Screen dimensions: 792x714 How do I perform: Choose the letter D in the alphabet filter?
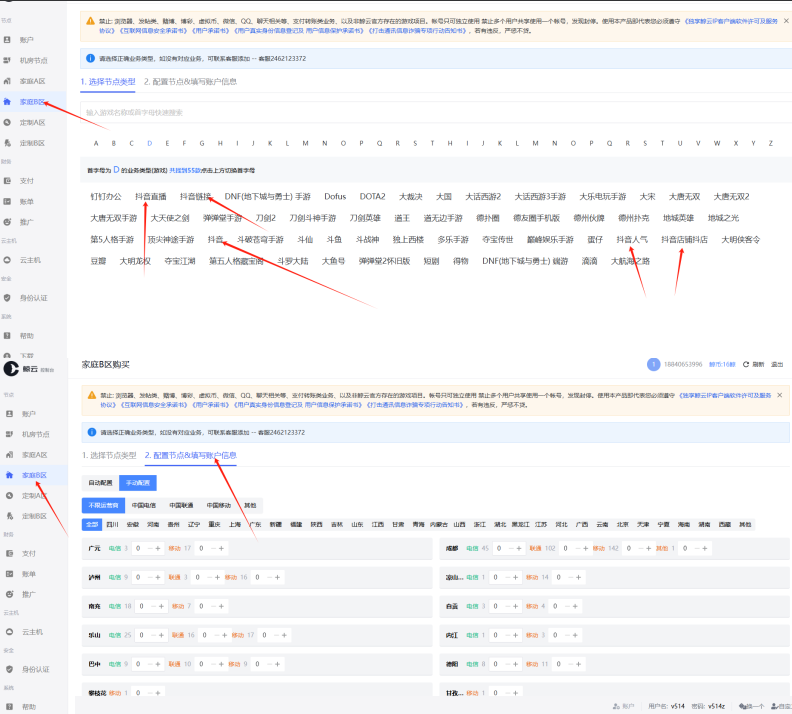coord(149,143)
